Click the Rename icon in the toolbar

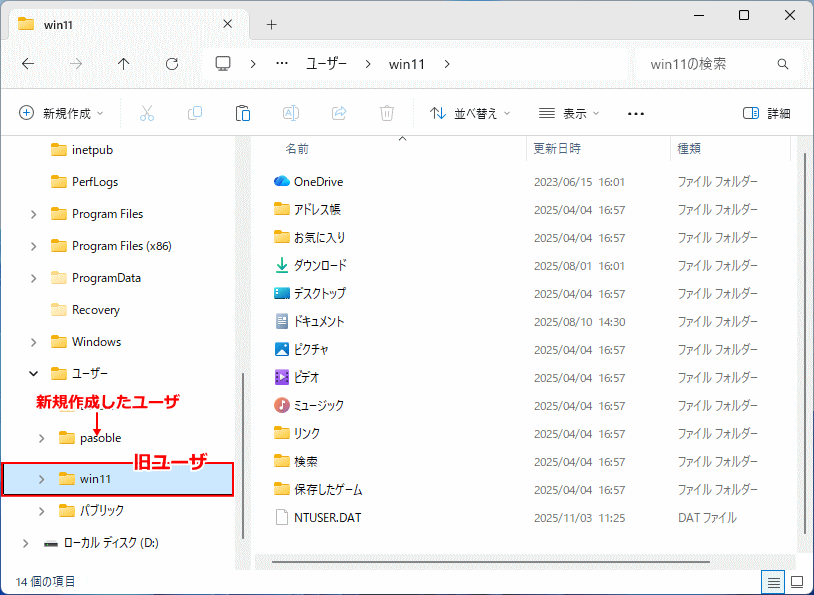pos(291,113)
